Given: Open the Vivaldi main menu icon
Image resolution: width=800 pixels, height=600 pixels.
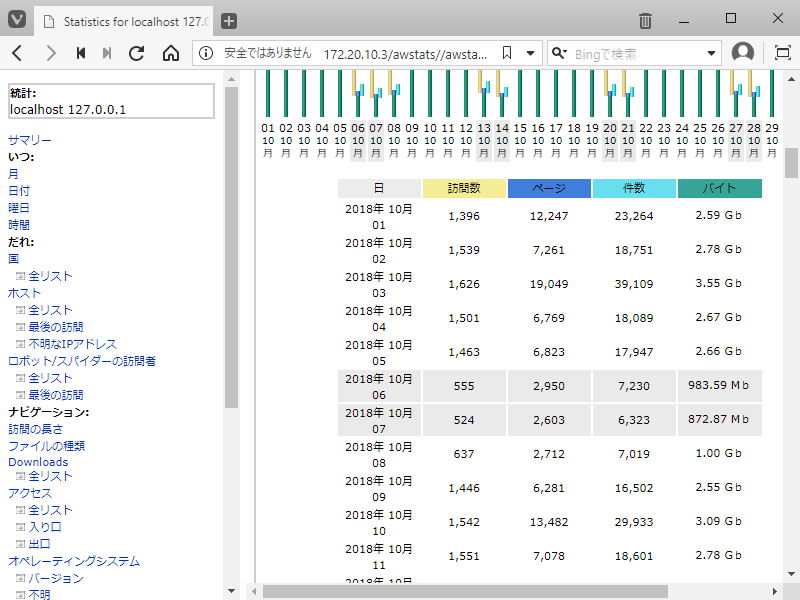Looking at the screenshot, I should coord(18,20).
